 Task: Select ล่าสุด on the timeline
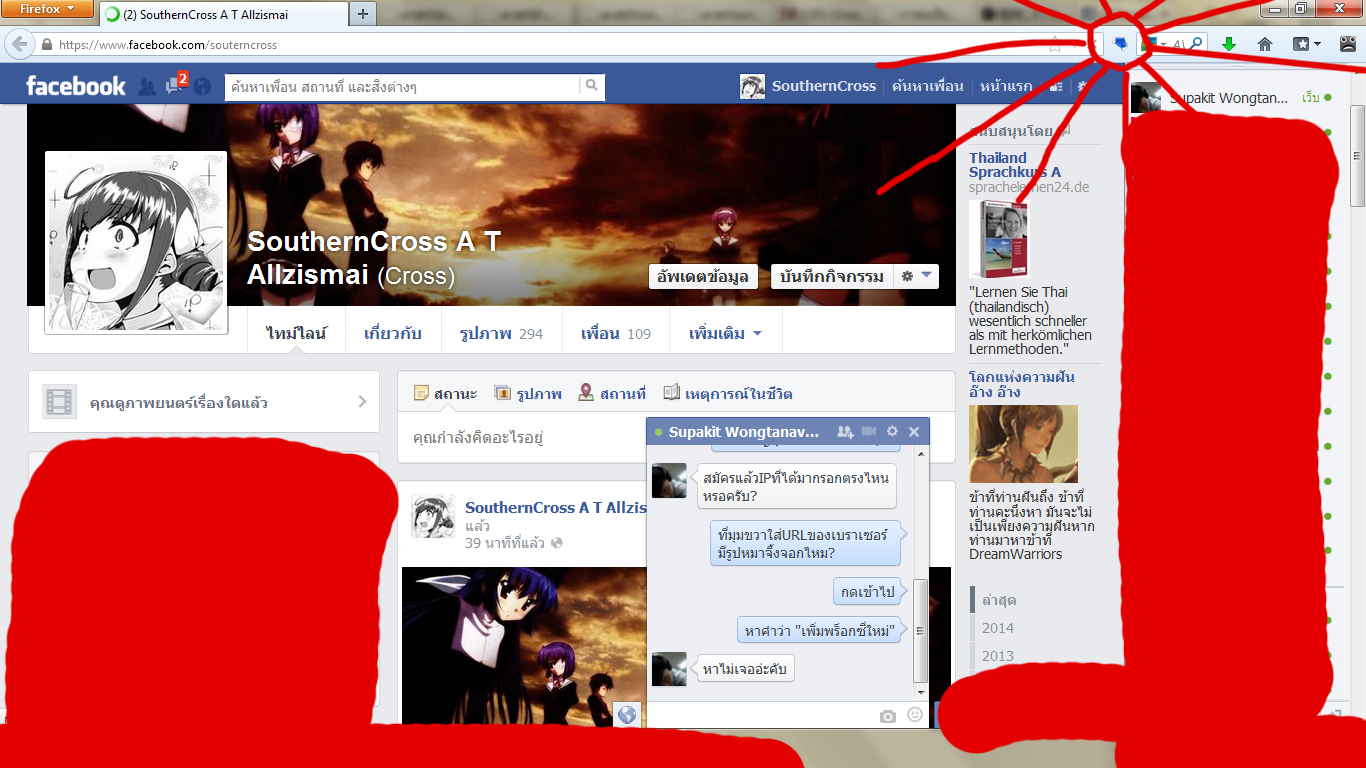click(999, 600)
